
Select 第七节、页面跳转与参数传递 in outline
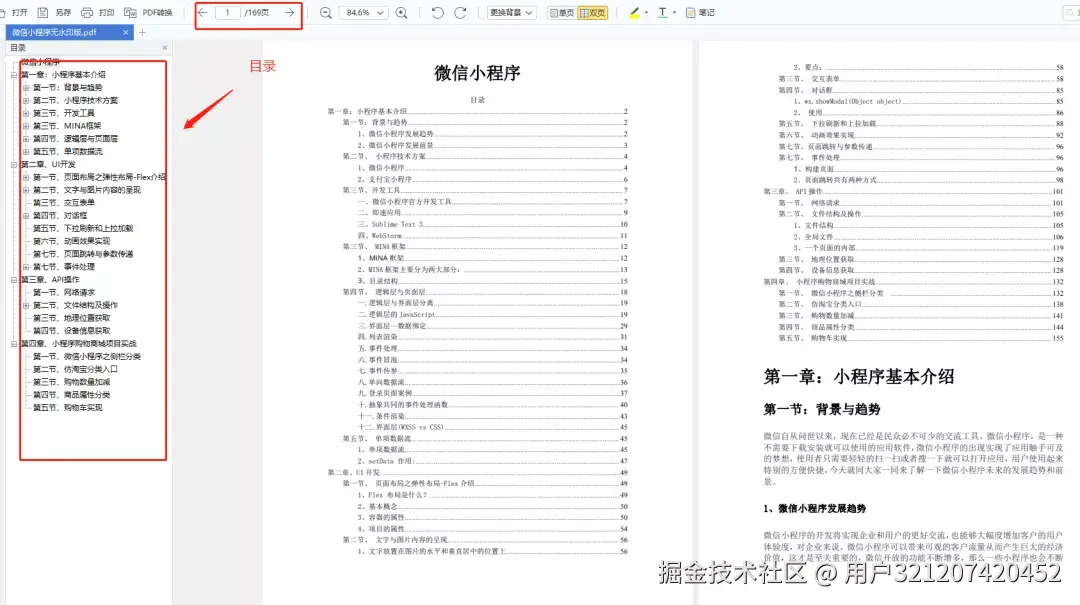click(x=83, y=254)
